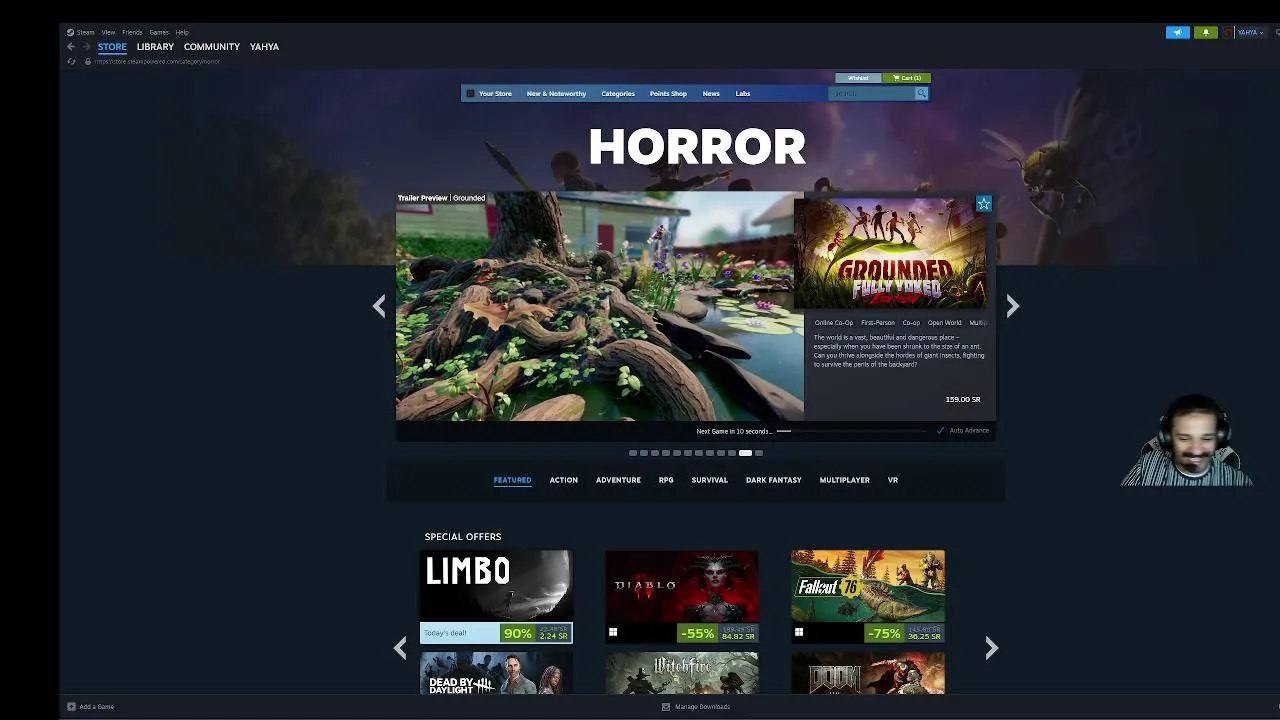The height and width of the screenshot is (720, 1280).
Task: Select the ADVENTURE tab
Action: (x=618, y=480)
